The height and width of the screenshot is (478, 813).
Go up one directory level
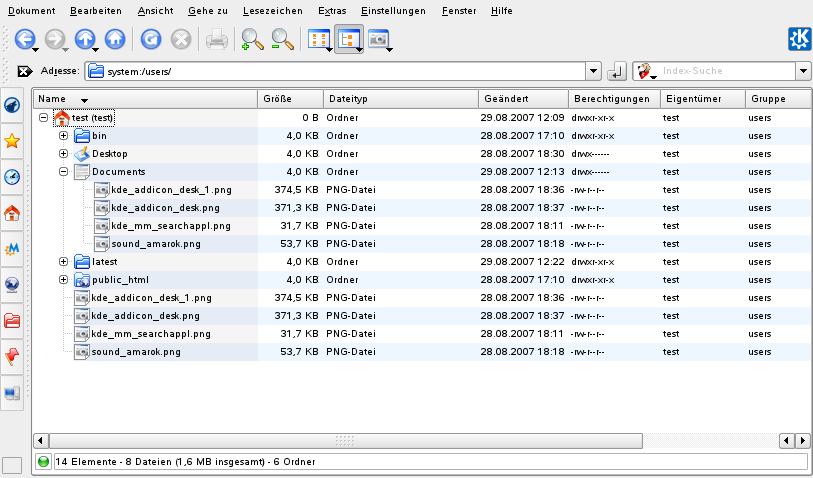85,39
